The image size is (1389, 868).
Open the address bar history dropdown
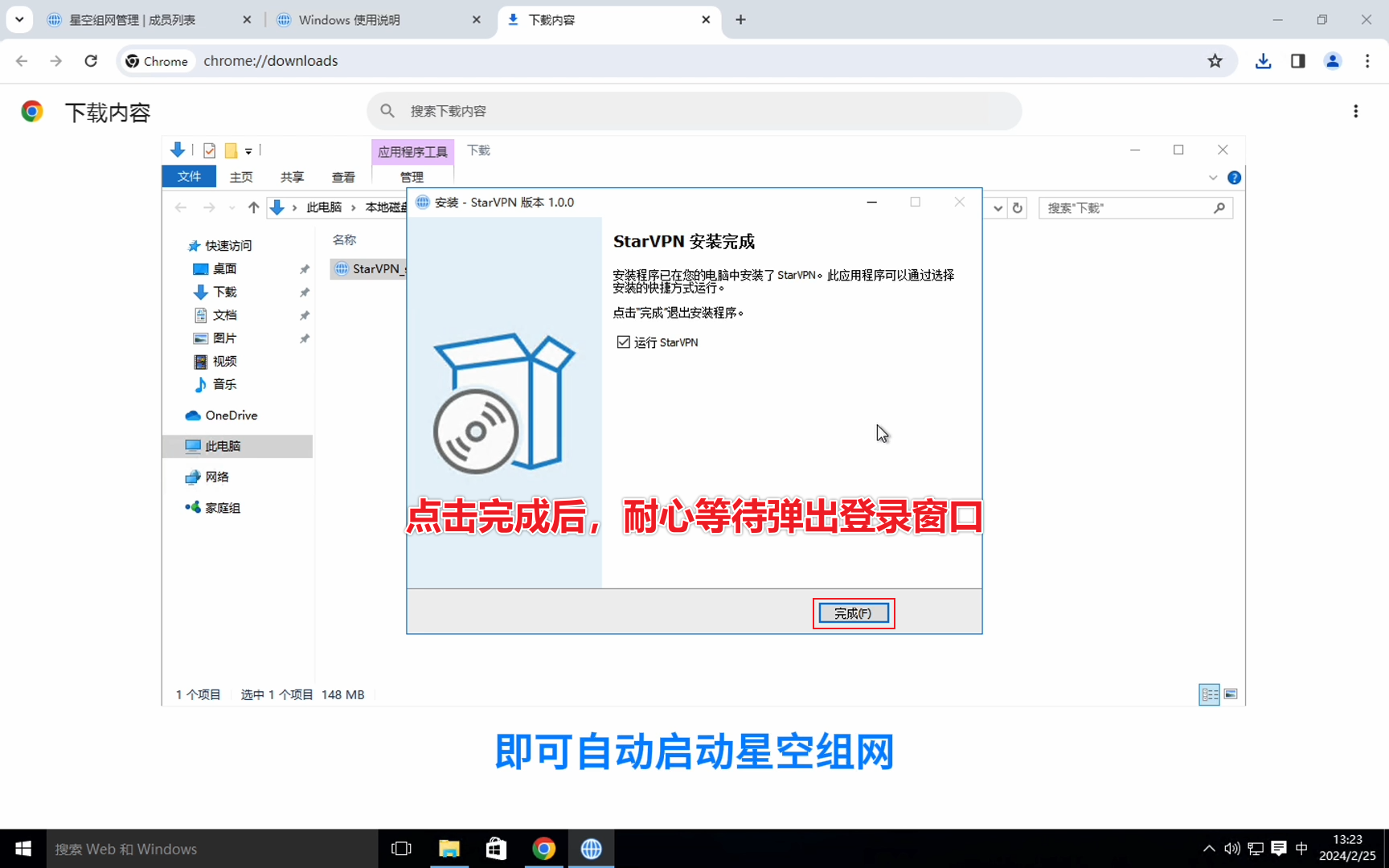point(998,208)
